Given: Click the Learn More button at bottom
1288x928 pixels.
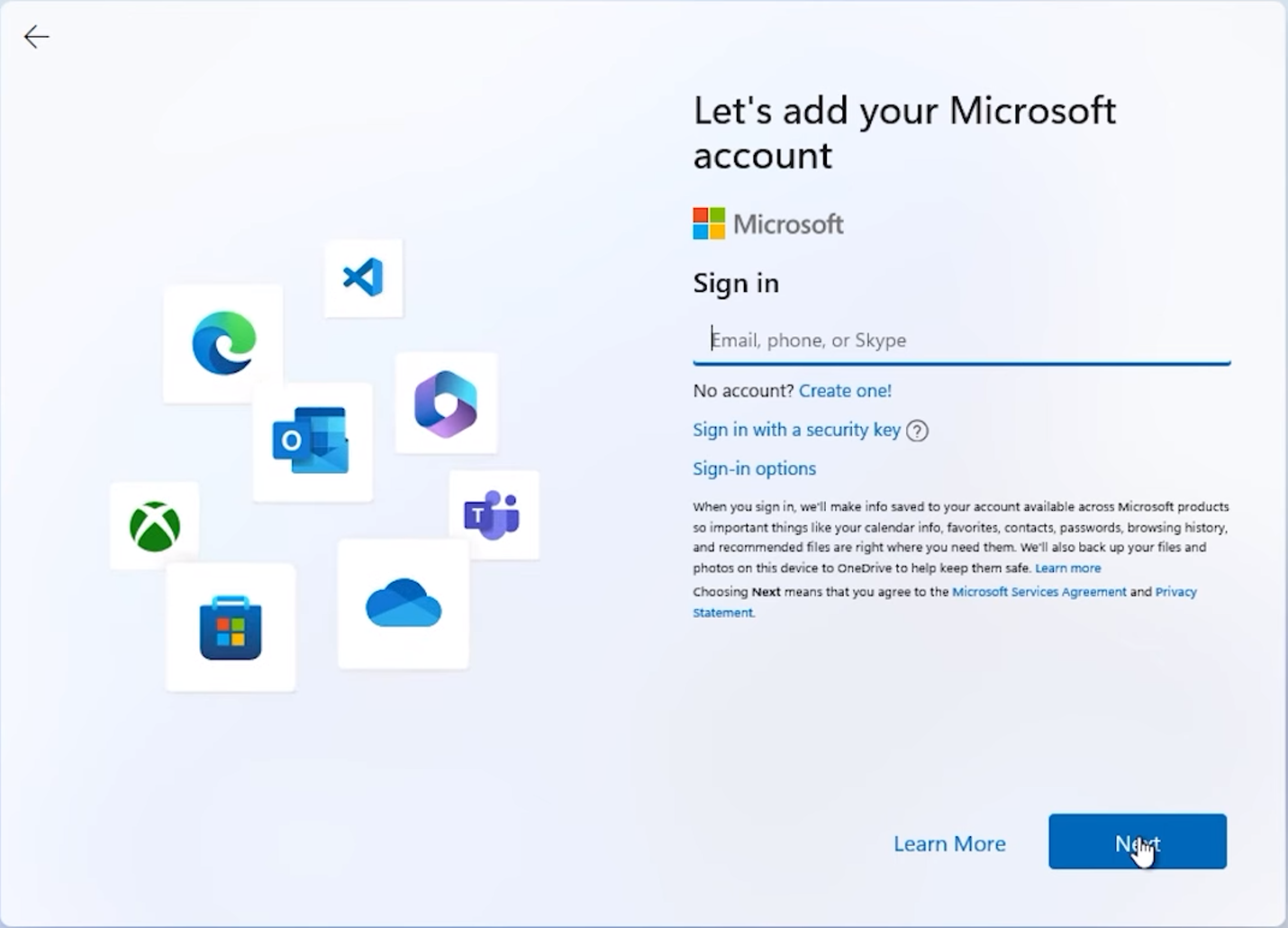Looking at the screenshot, I should [949, 843].
